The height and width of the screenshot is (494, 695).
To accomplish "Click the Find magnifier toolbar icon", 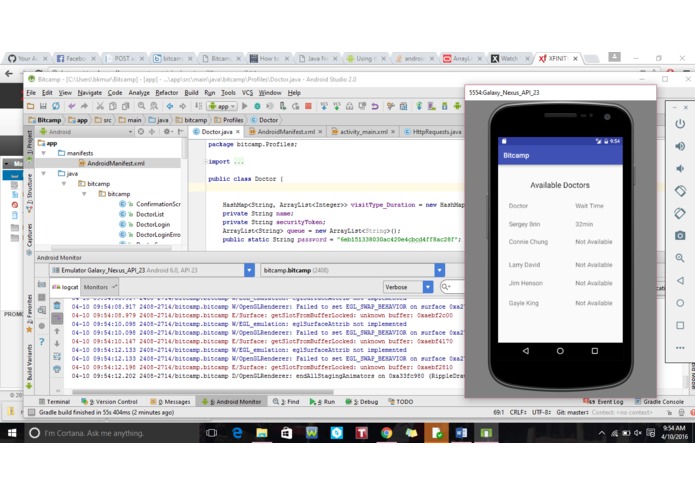I will coord(141,106).
